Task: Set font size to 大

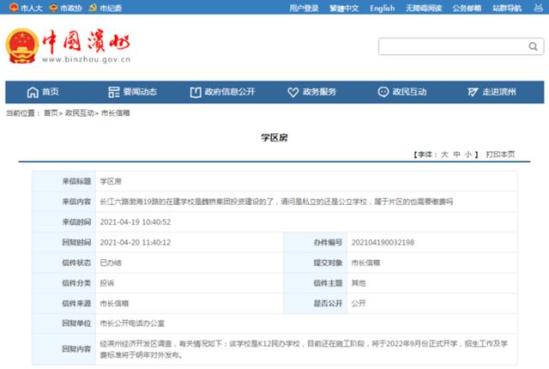Action: point(444,154)
